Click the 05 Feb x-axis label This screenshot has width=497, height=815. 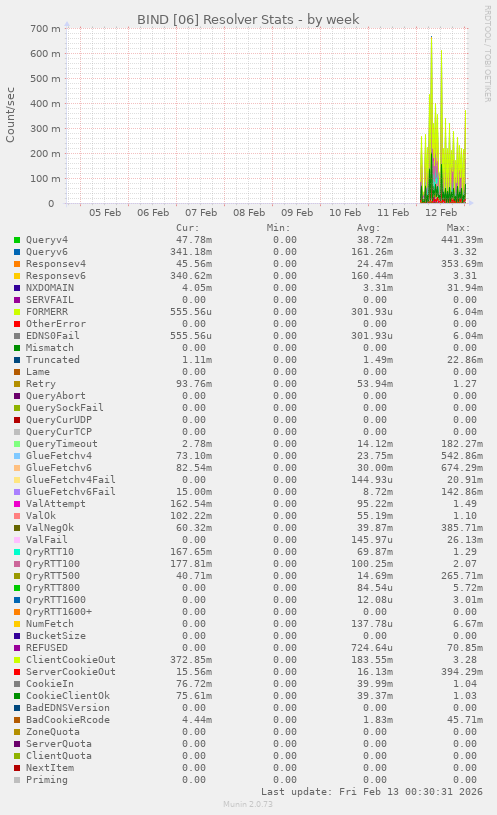105,213
